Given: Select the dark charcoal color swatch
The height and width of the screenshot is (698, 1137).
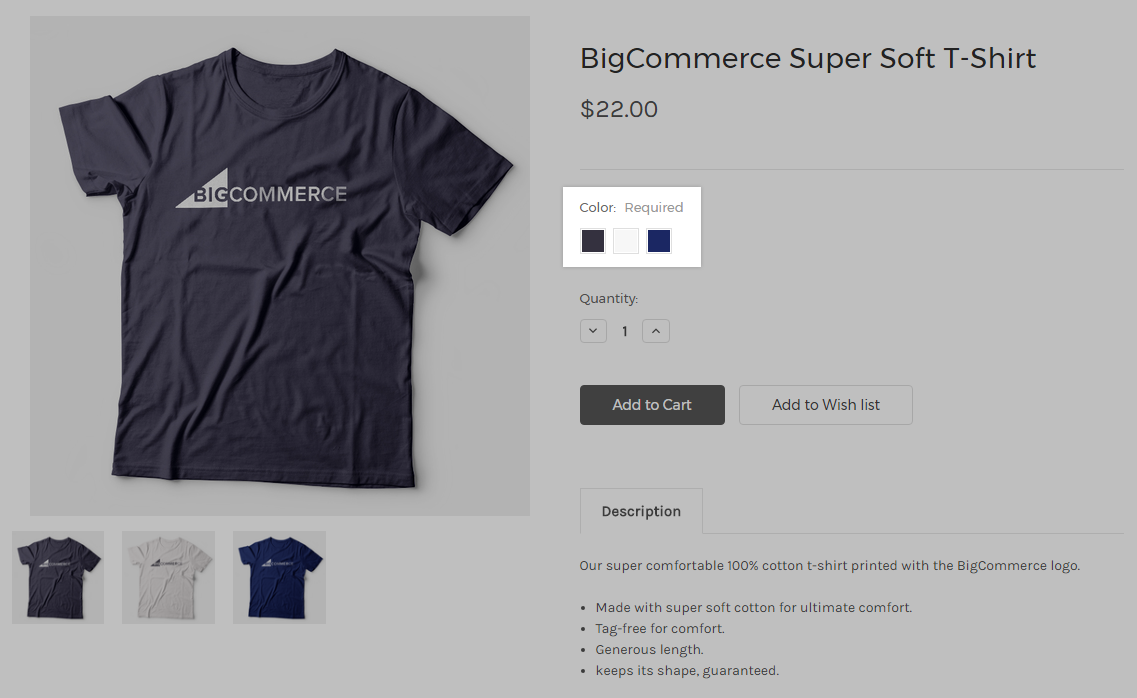Looking at the screenshot, I should 592,241.
